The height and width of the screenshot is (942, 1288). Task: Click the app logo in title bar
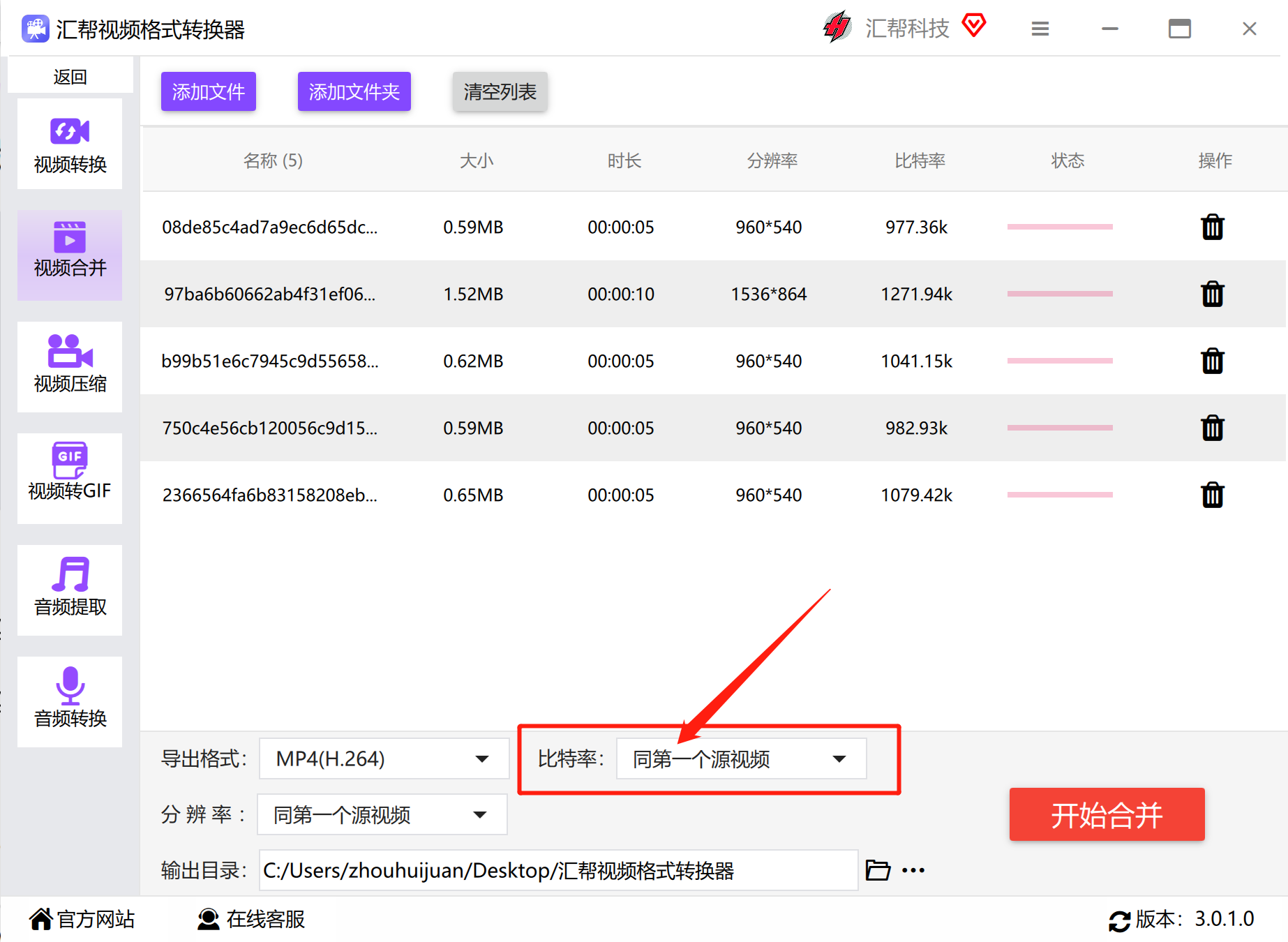(36, 29)
